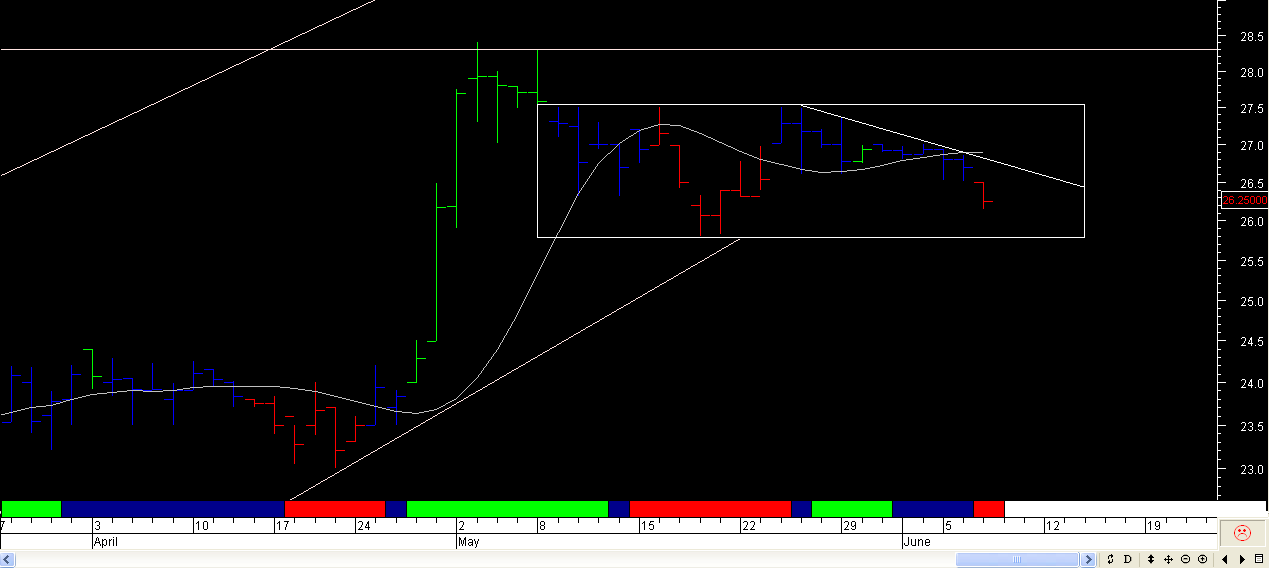Click the red price label 26.25

pyautogui.click(x=1245, y=200)
